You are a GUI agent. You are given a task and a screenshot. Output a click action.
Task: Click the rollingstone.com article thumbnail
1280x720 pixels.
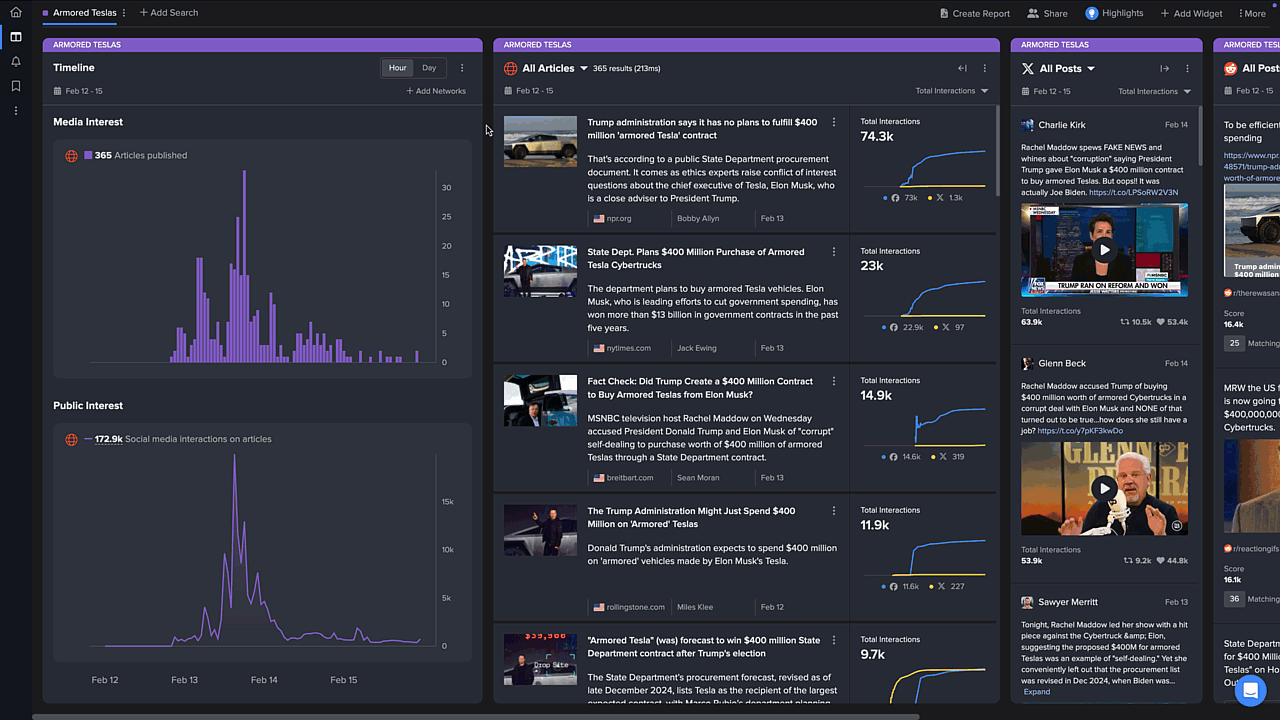coord(540,529)
